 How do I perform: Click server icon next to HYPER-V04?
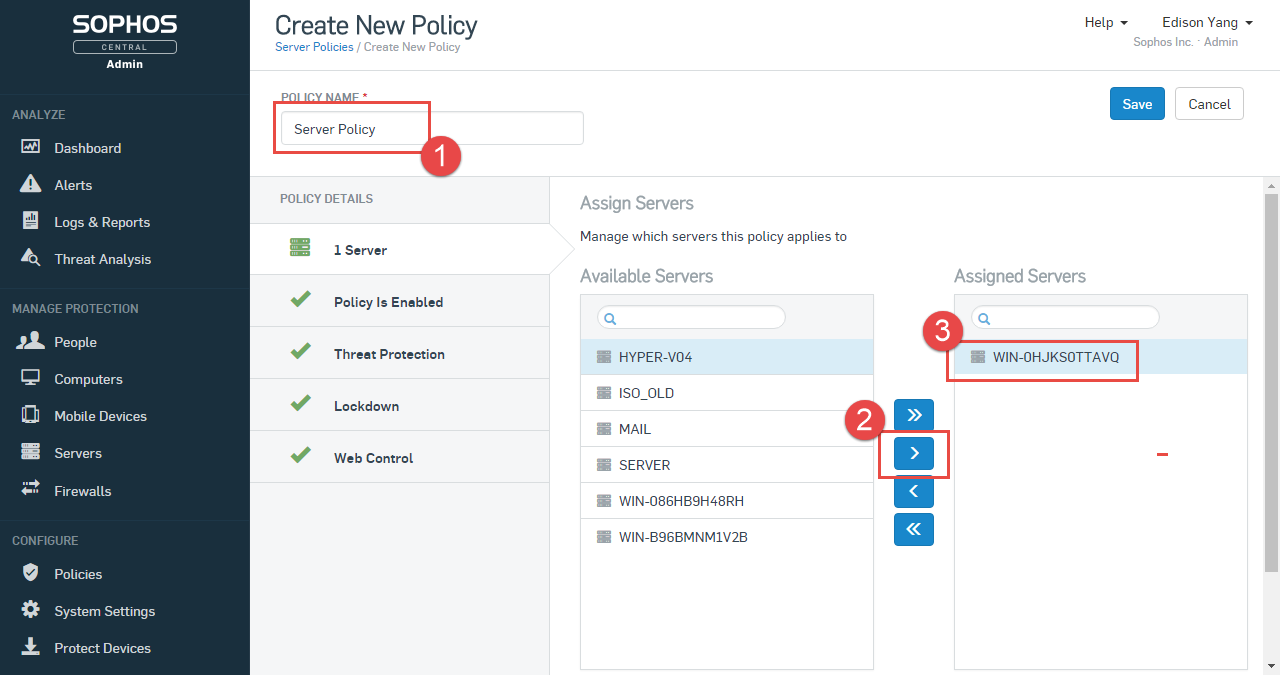(x=603, y=357)
